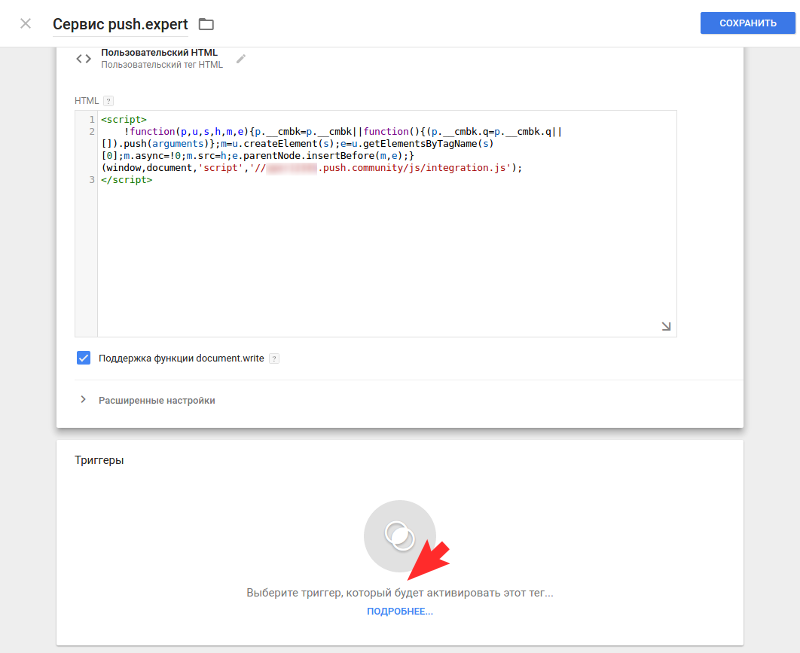Screen dimensions: 800x653
Task: Click the Выберите триггер placeholder text
Action: click(400, 593)
